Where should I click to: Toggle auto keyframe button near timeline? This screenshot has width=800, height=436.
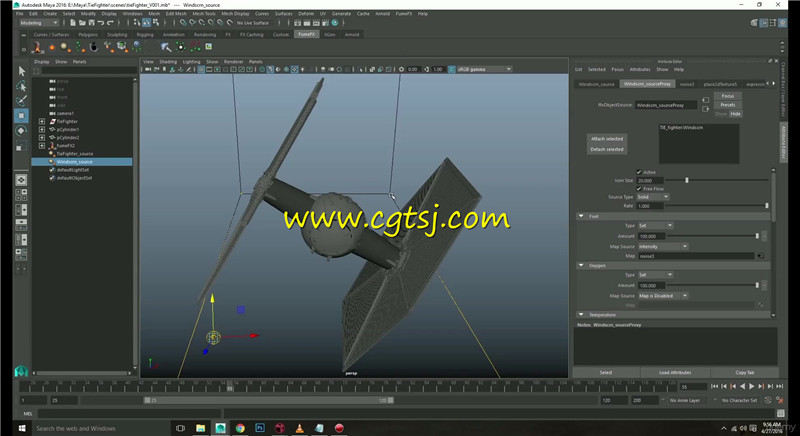pyautogui.click(x=768, y=400)
